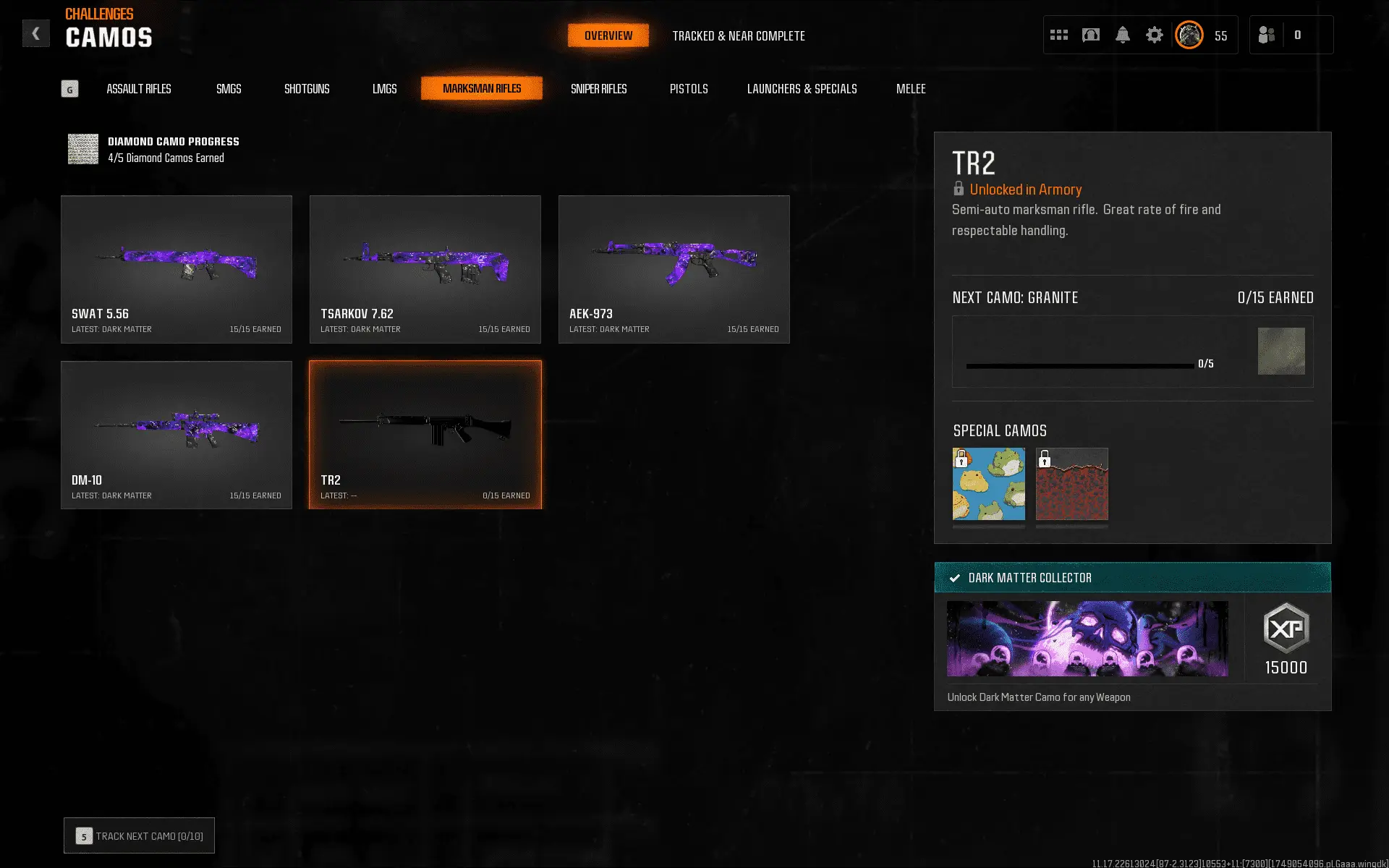Switch to Assault Rifles tab

point(139,89)
